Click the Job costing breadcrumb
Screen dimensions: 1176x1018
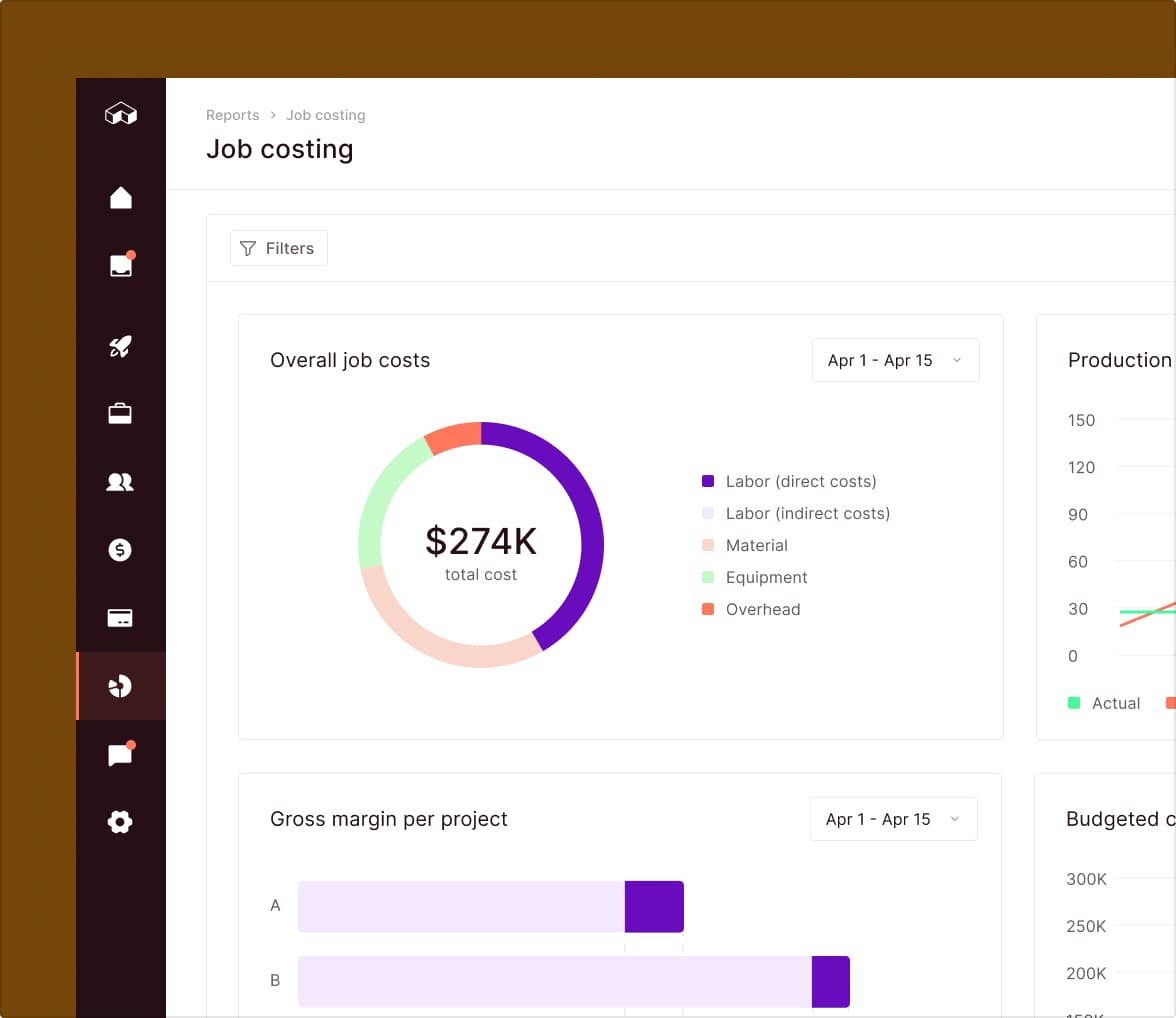(x=325, y=115)
